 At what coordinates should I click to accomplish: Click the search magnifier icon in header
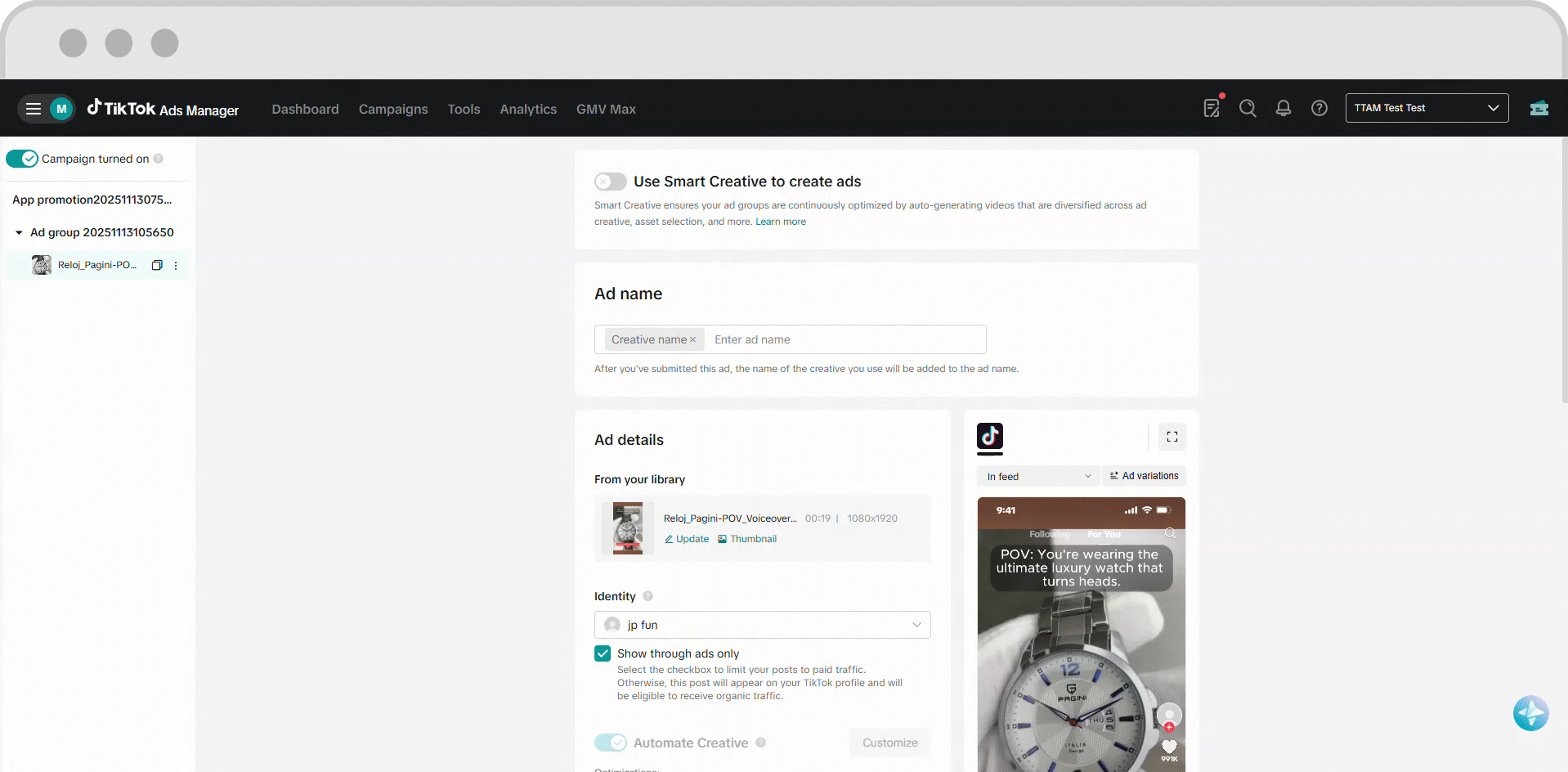[1248, 108]
